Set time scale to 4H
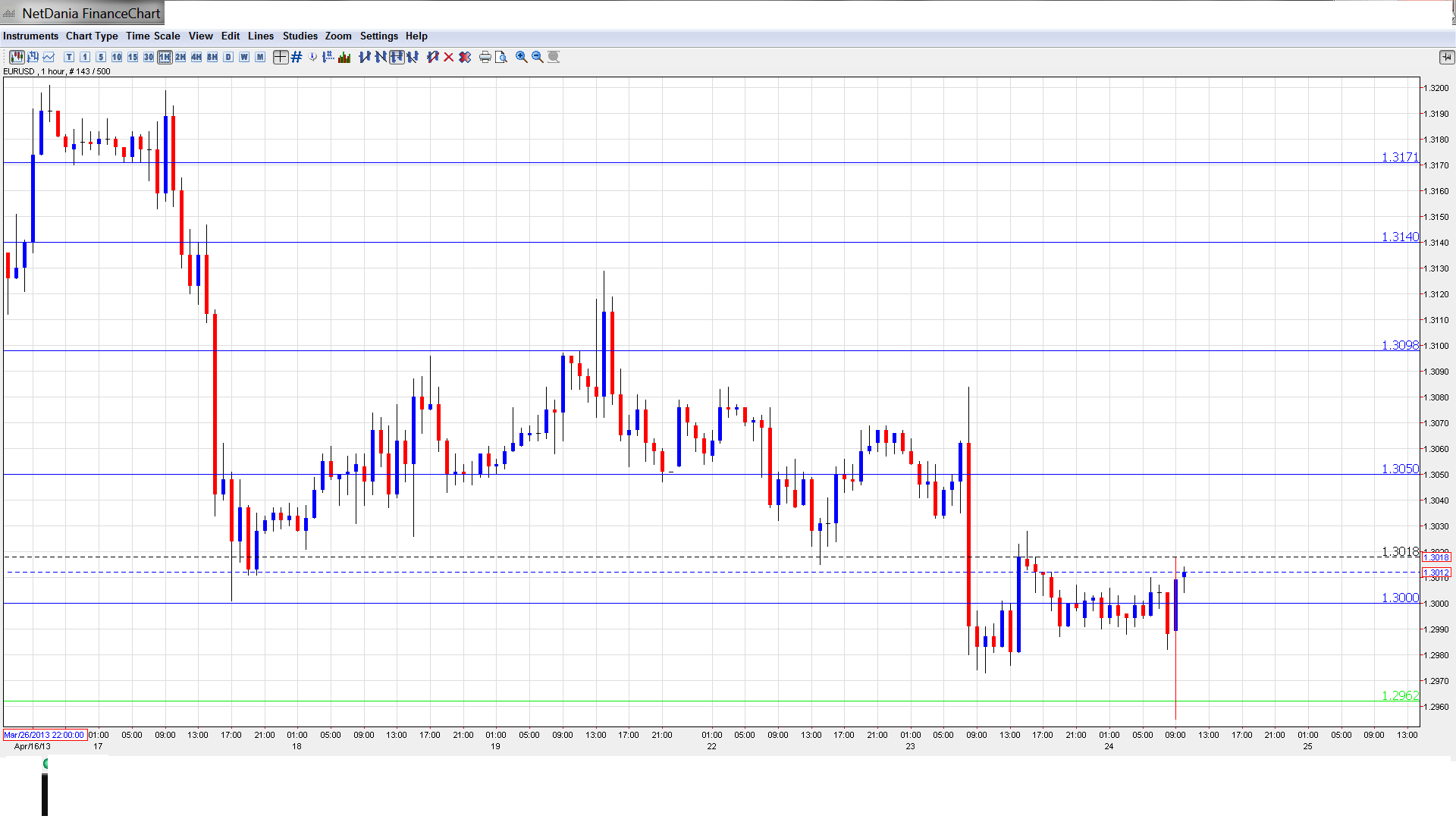This screenshot has height=819, width=1456. pyautogui.click(x=196, y=57)
